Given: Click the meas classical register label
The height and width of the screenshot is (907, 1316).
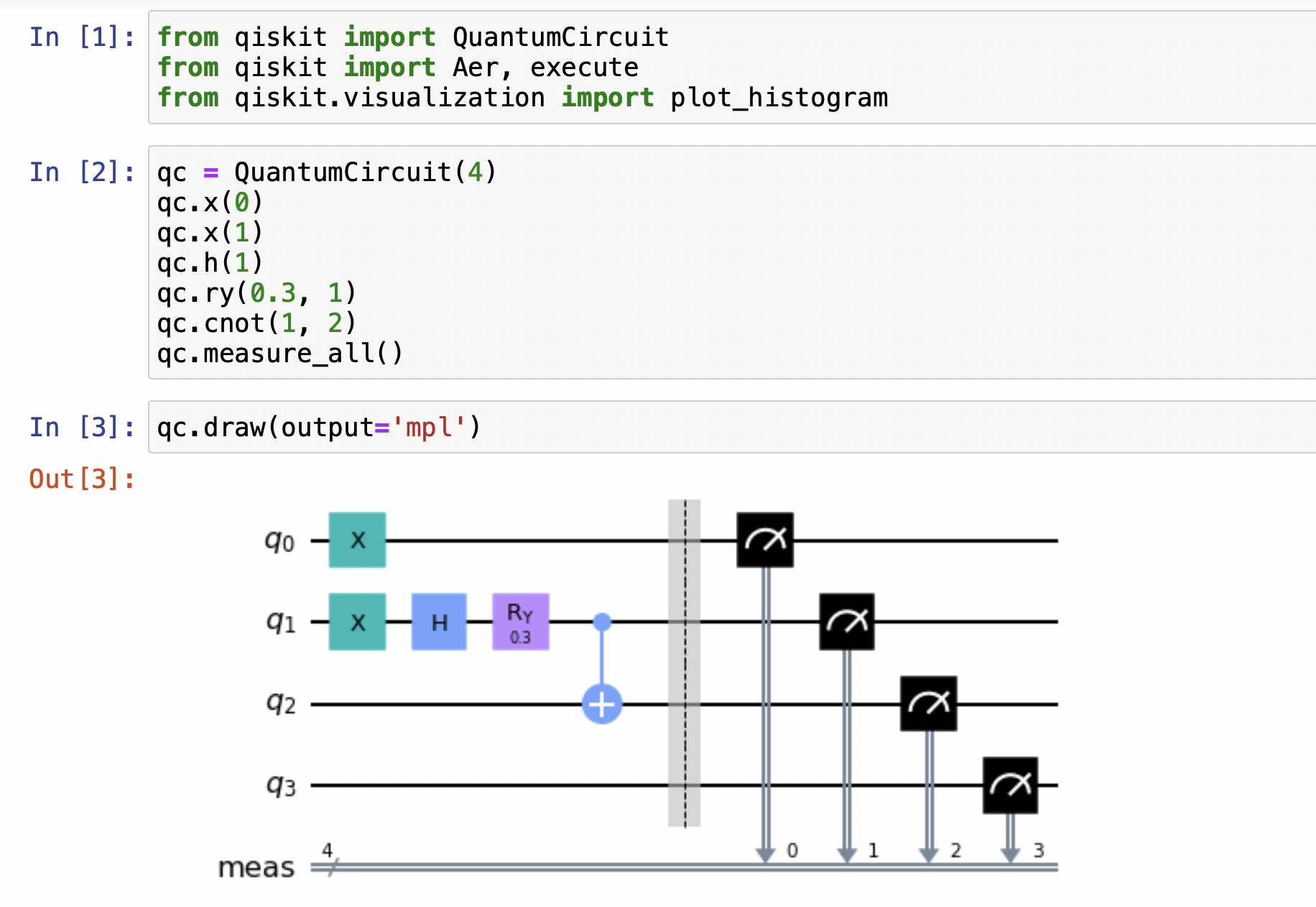Looking at the screenshot, I should tap(256, 867).
